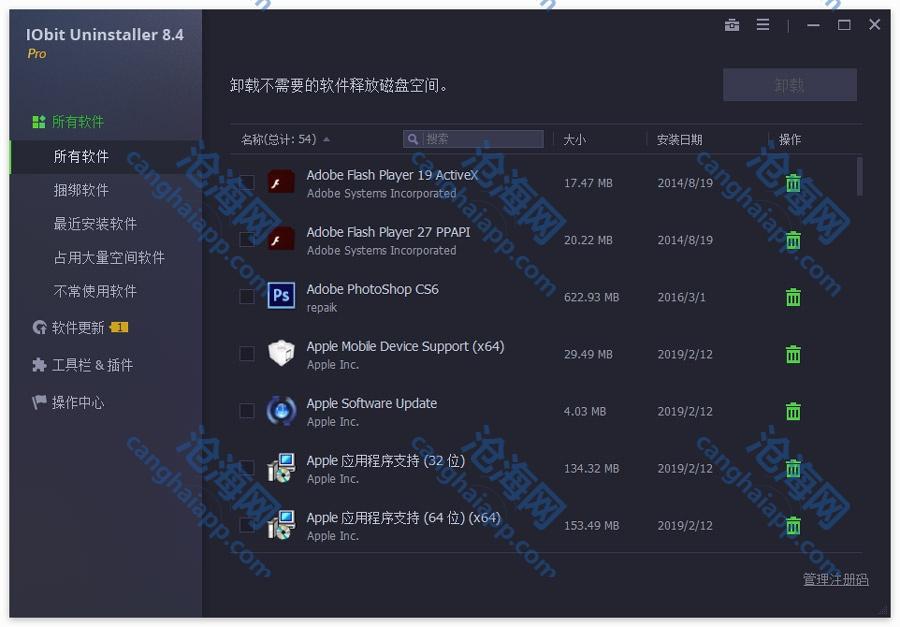Select the Adobe PhotoShop CS6 checkbox

pos(247,296)
